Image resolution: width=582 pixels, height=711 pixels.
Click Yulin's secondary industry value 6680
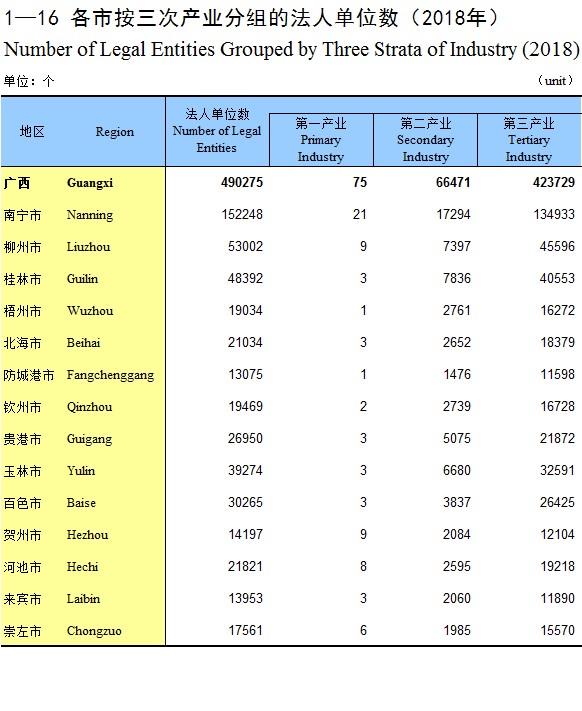tap(456, 470)
